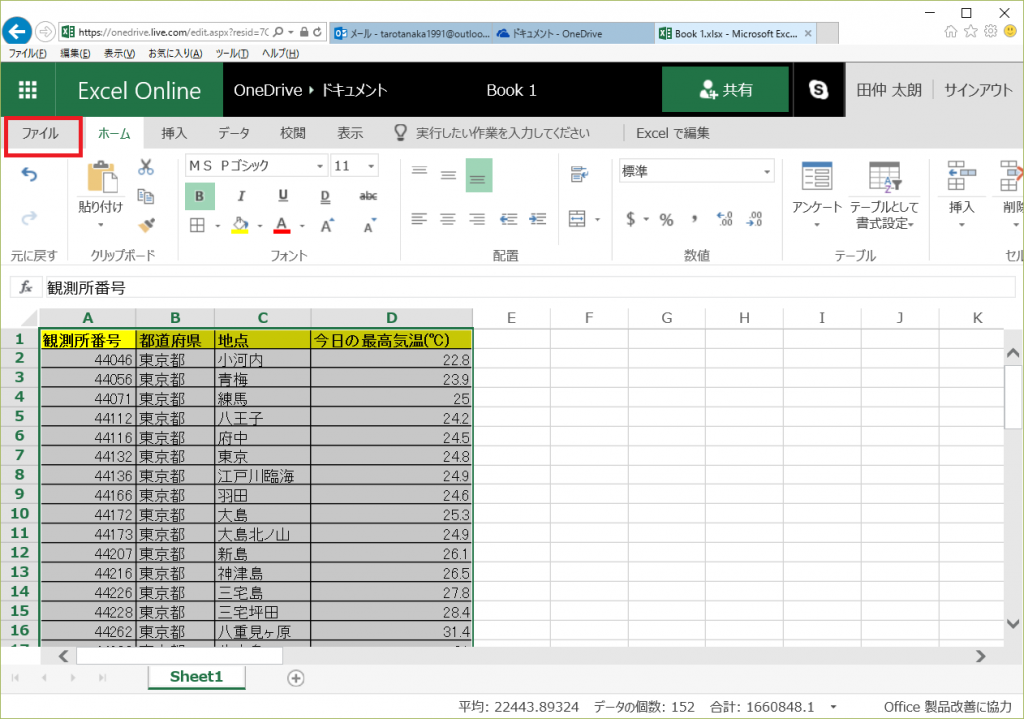Expand the Paste options arrow
The image size is (1024, 719).
point(101,225)
